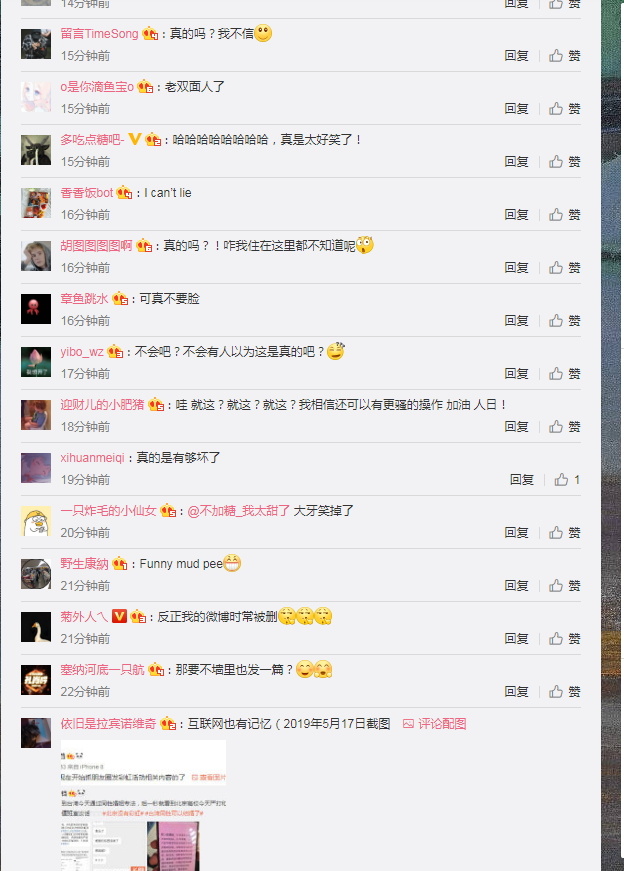The image size is (624, 871).
Task: View 评论配图 comment image link
Action: coord(435,723)
